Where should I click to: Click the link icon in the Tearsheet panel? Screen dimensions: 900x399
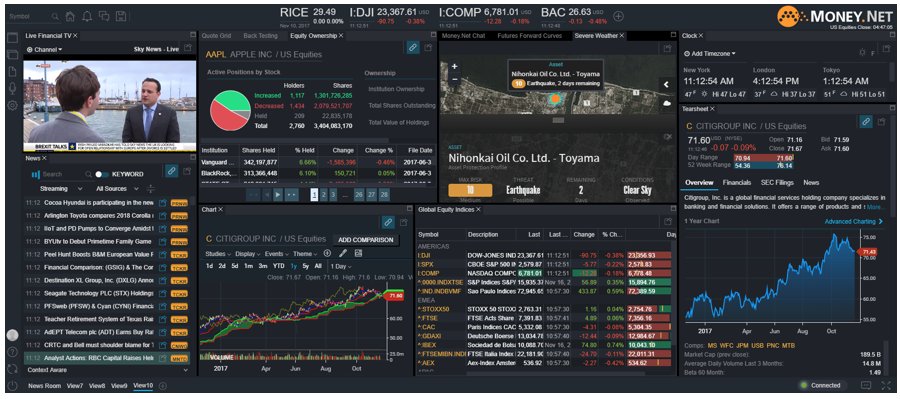tap(866, 122)
